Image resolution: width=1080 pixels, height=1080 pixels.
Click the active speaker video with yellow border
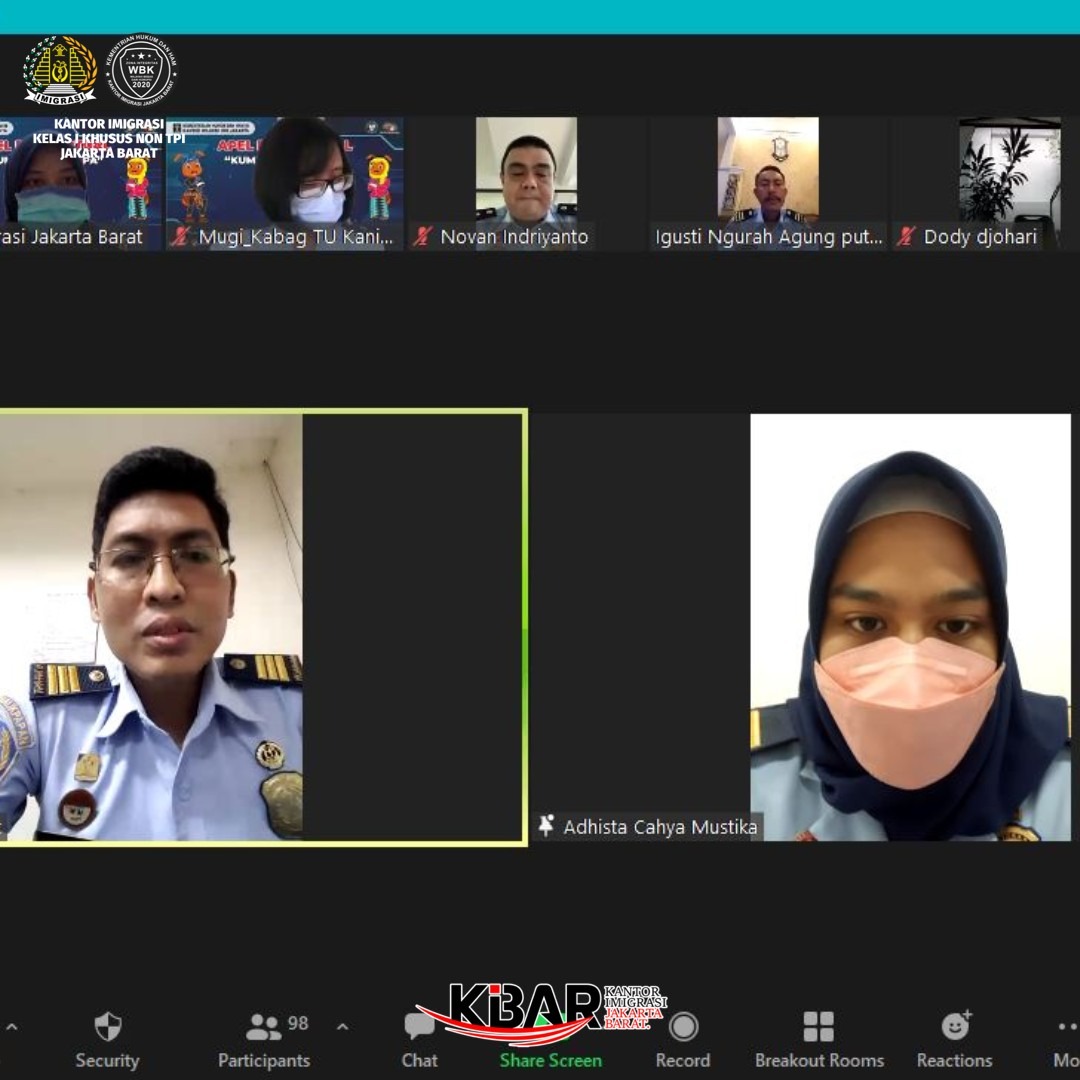263,627
